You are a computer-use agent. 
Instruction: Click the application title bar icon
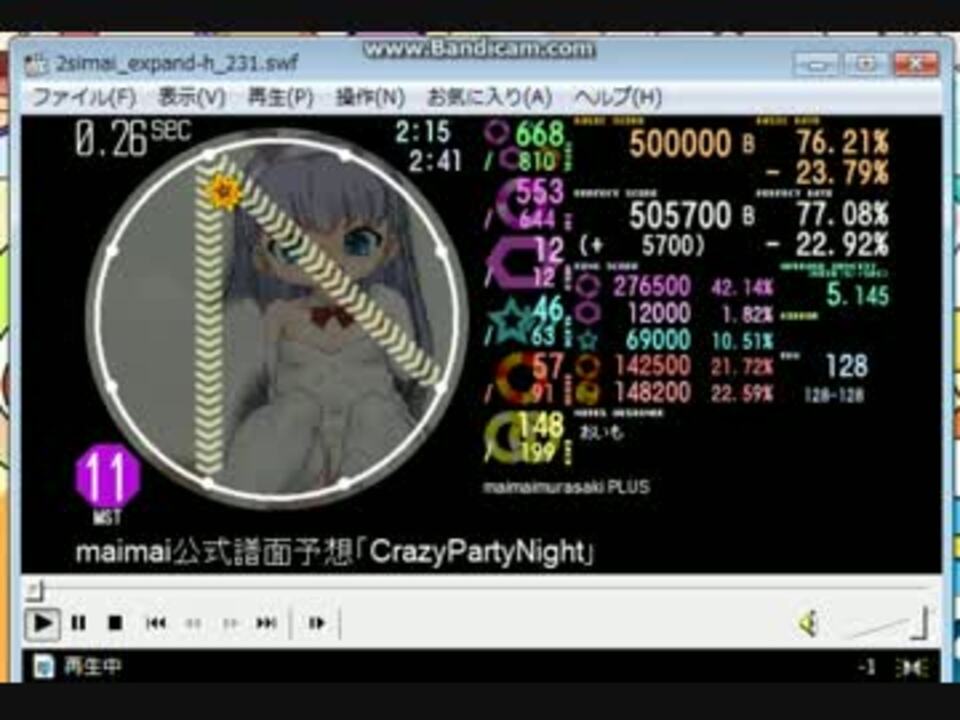tap(36, 63)
